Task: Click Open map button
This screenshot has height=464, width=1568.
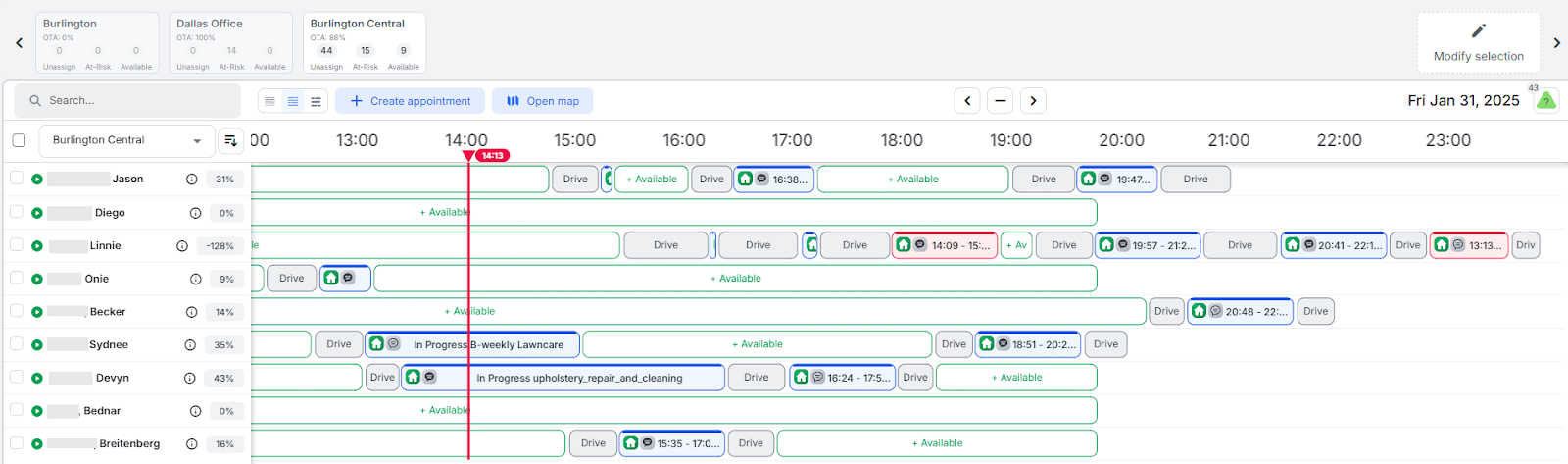Action: (542, 101)
